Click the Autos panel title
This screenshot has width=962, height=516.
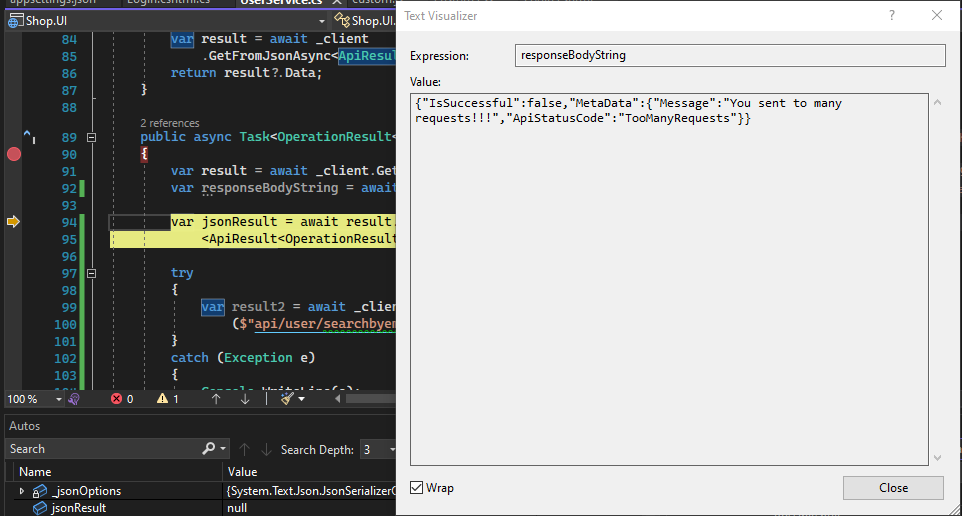point(25,426)
